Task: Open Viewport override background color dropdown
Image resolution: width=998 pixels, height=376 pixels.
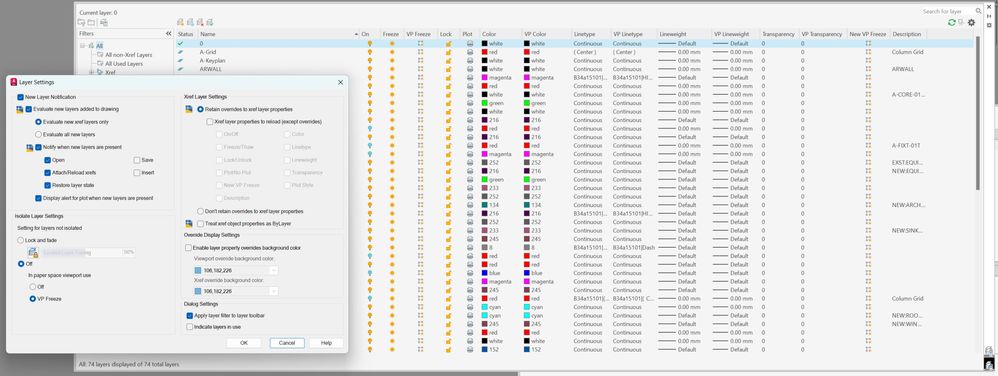Action: point(274,270)
